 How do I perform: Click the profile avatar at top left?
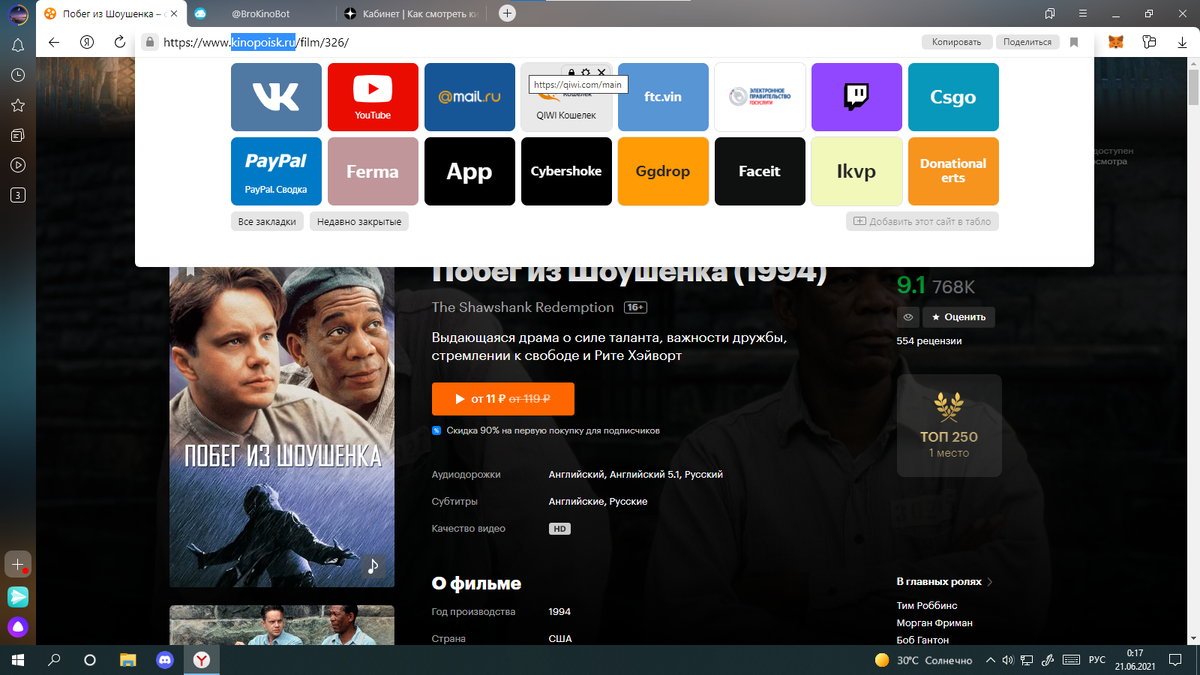click(18, 14)
